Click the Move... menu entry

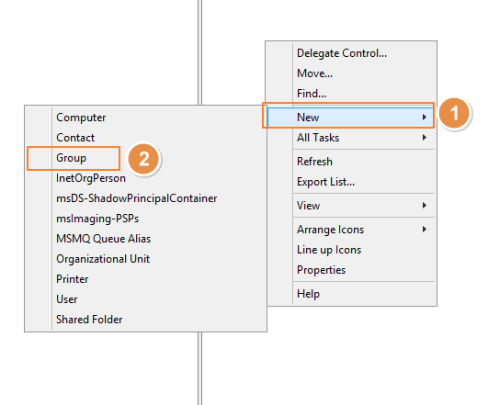tap(315, 73)
